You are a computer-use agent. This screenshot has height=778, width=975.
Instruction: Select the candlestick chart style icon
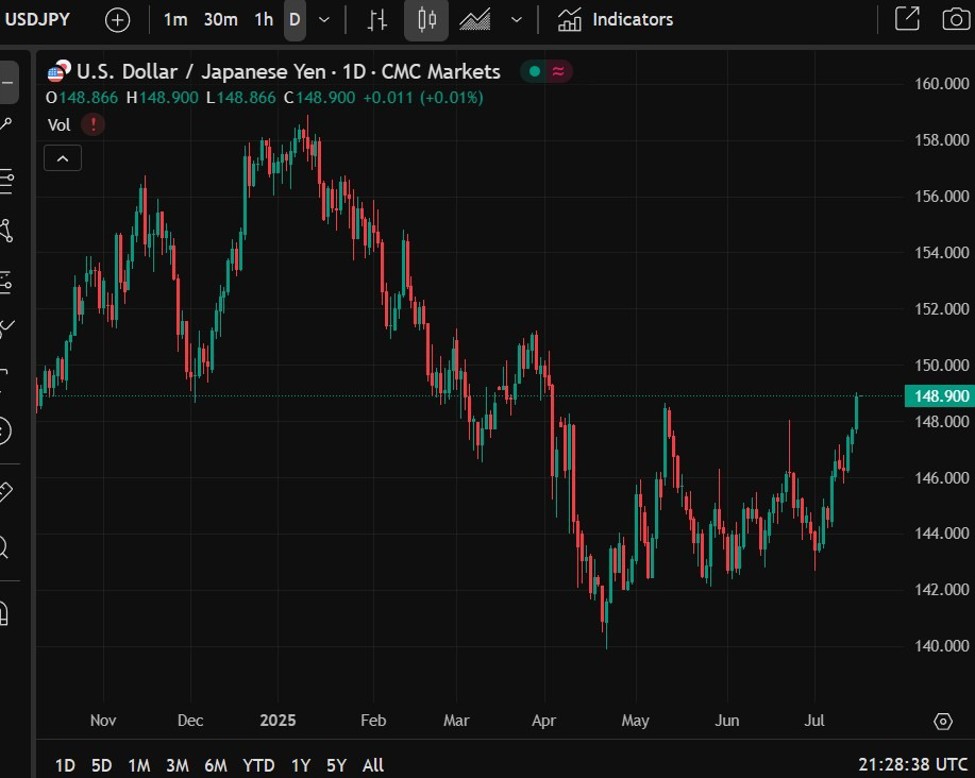pos(426,20)
